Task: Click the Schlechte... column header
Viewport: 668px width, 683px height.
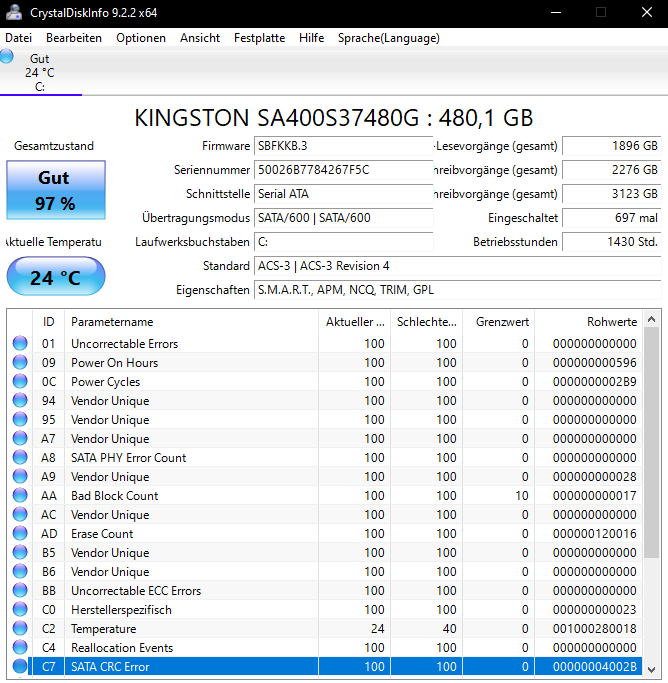Action: tap(426, 321)
